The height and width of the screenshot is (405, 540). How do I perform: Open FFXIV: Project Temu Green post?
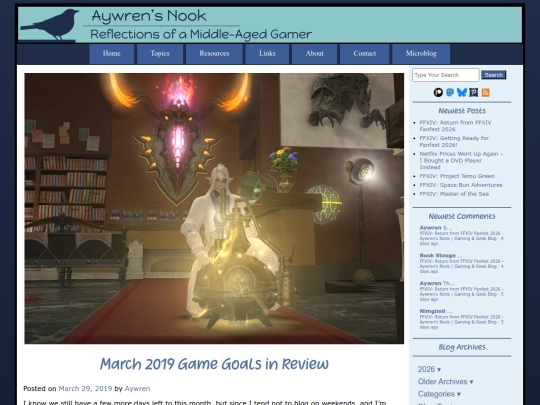(x=457, y=176)
